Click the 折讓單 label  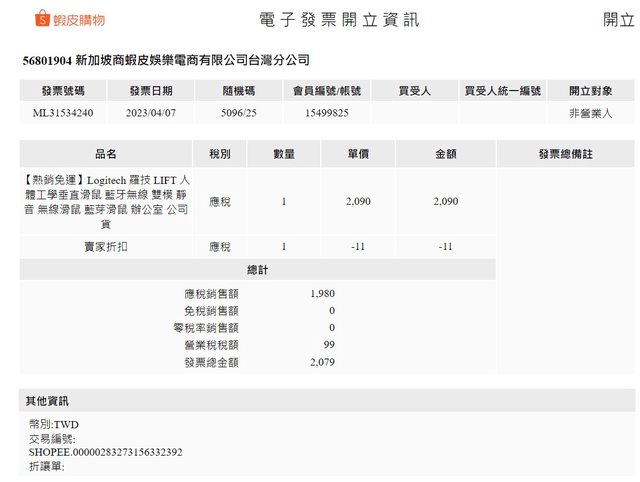click(46, 466)
